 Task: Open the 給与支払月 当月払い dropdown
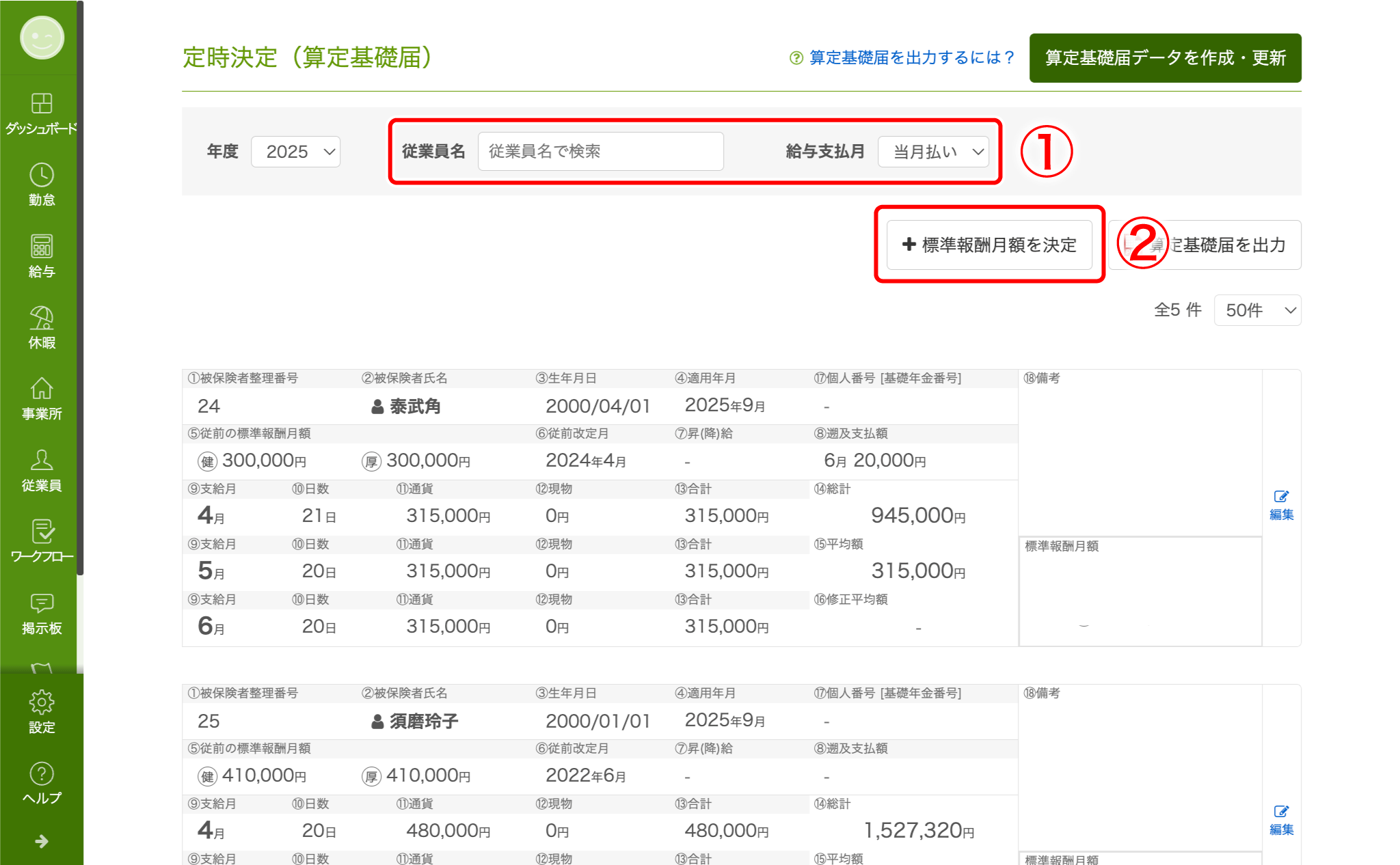(x=933, y=152)
